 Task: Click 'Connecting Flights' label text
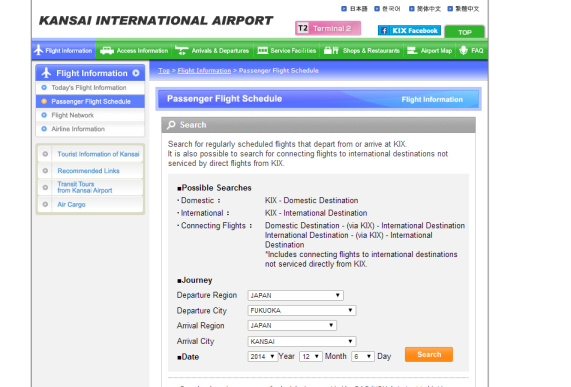(213, 226)
